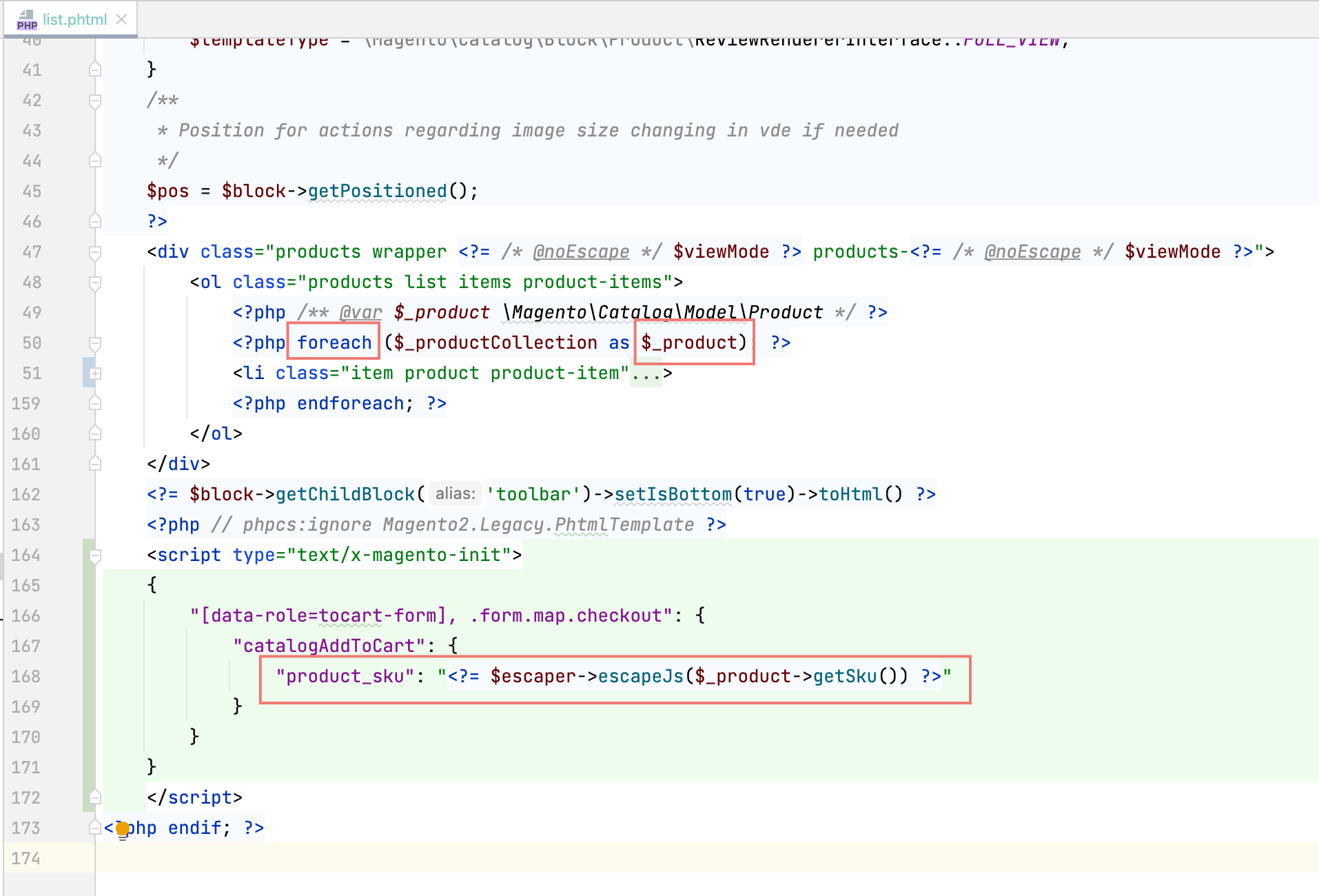Screen dimensions: 1319x896
Task: Click the Magento\Catalog\Model\Product class reference
Action: (x=663, y=312)
